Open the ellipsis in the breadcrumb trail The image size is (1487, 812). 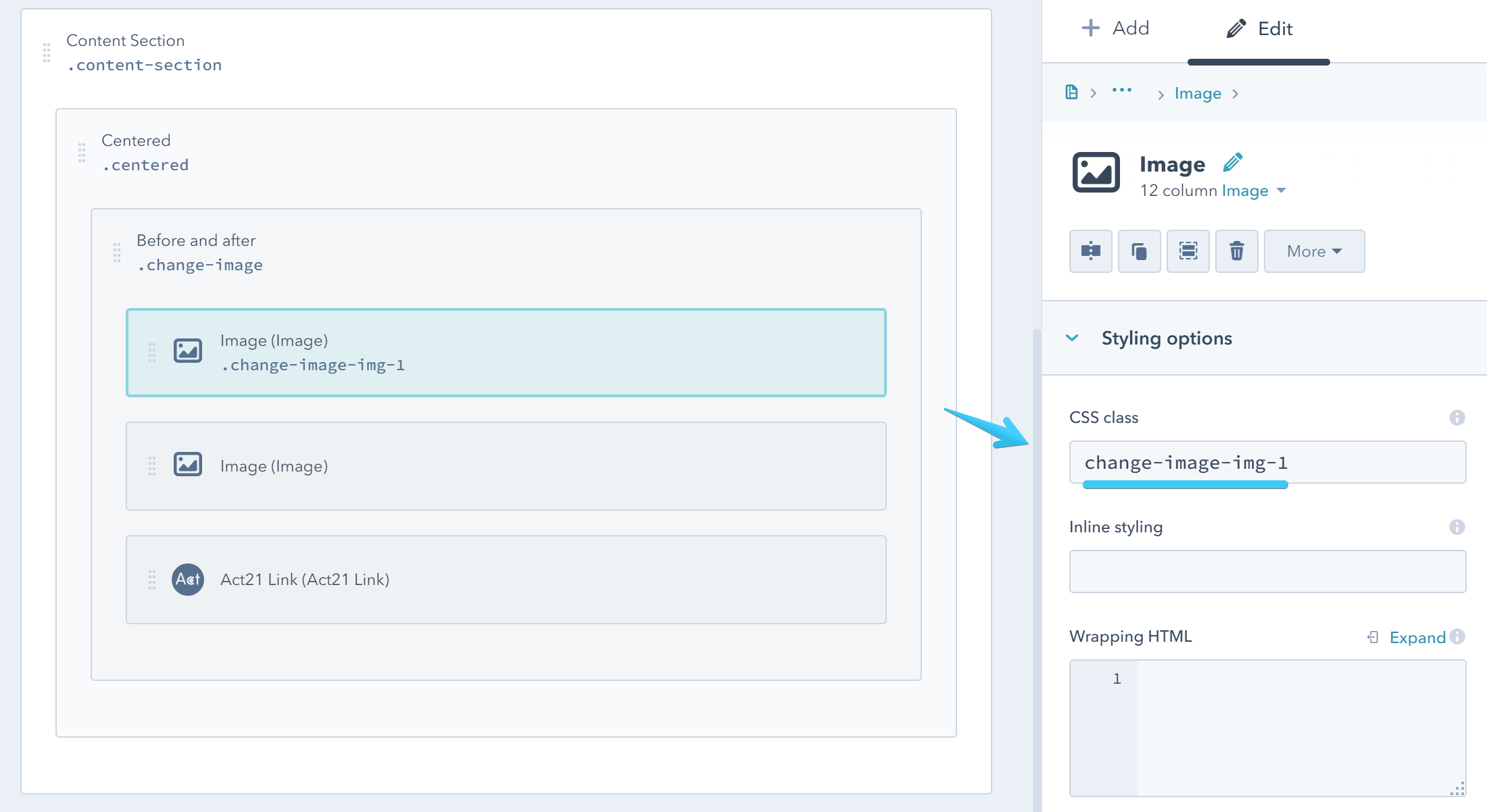pos(1122,92)
